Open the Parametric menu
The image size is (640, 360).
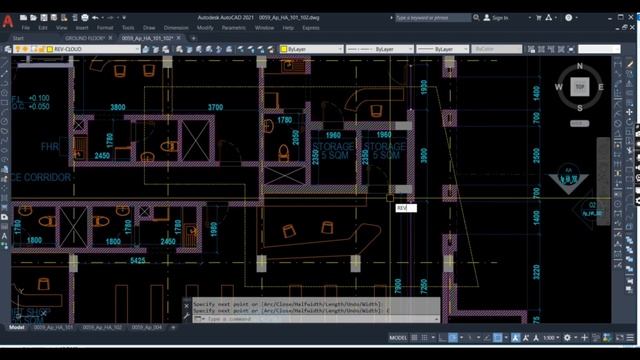point(234,28)
